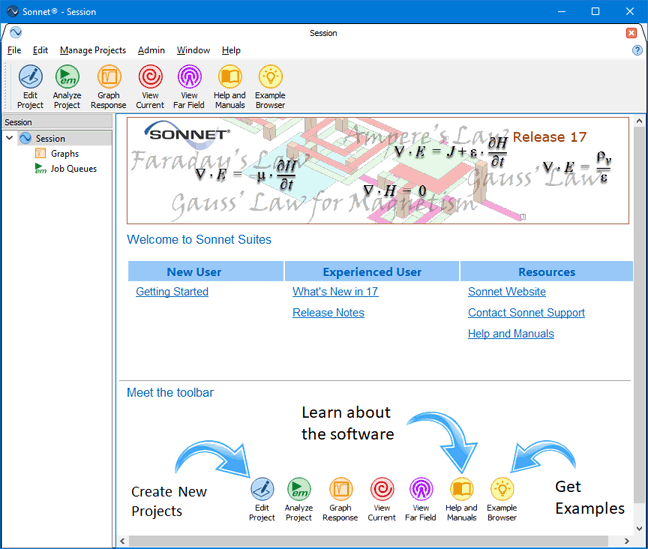Open Help and Manuals from top toolbar
This screenshot has width=648, height=549.
(230, 86)
